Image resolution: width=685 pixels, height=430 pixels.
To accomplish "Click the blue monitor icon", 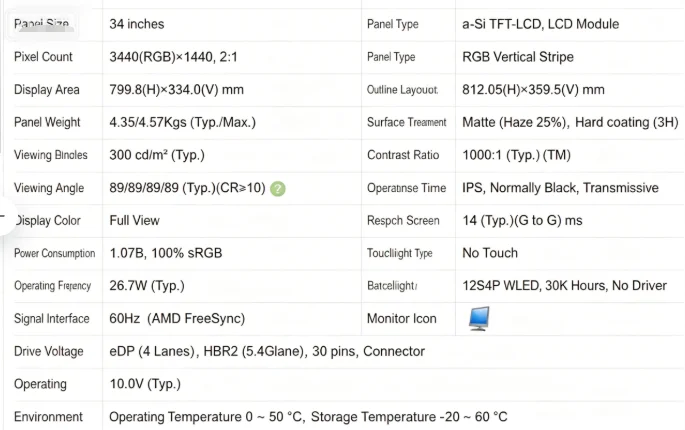I will [479, 319].
